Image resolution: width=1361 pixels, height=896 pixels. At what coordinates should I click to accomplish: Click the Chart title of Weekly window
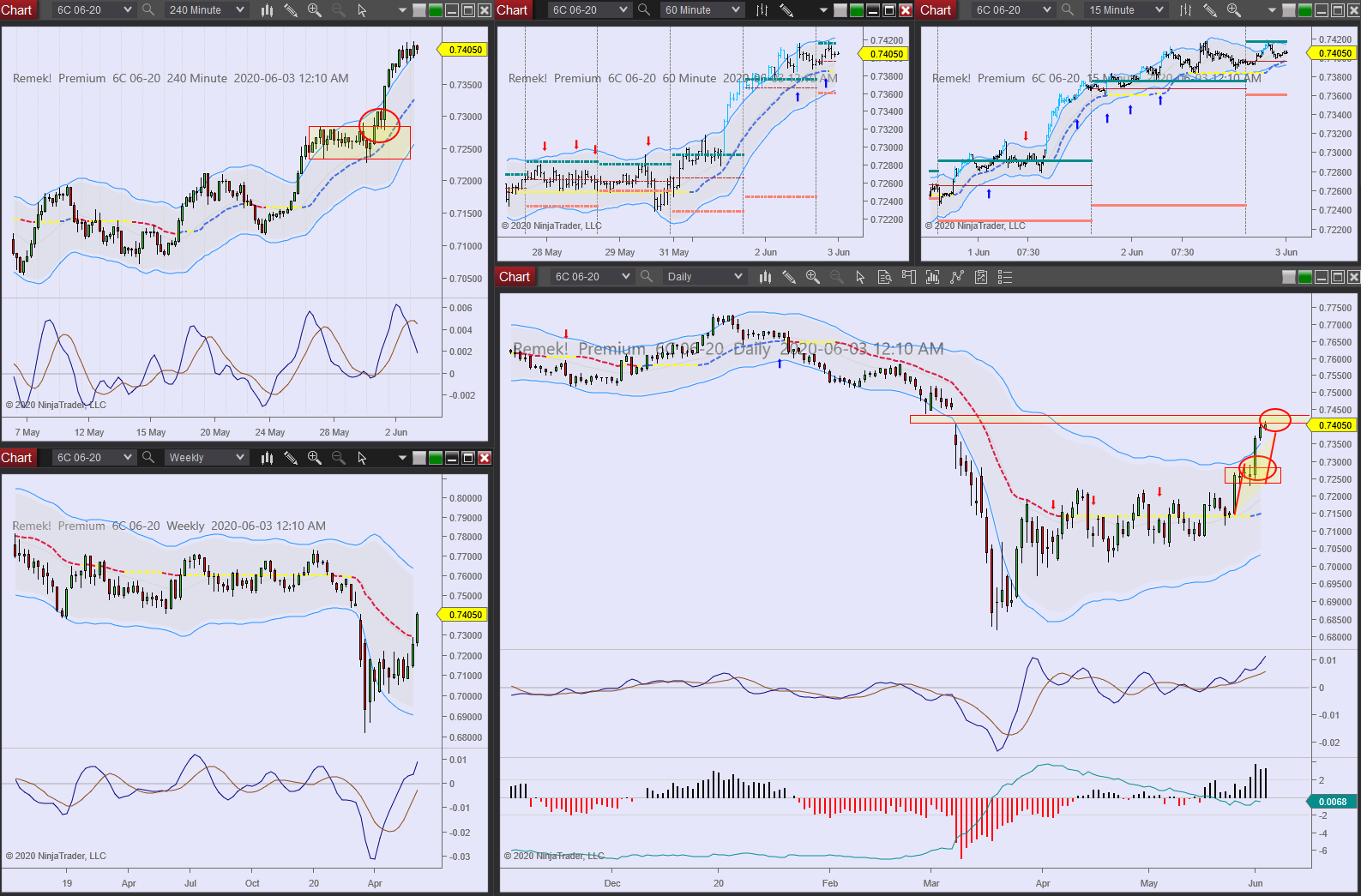[17, 458]
